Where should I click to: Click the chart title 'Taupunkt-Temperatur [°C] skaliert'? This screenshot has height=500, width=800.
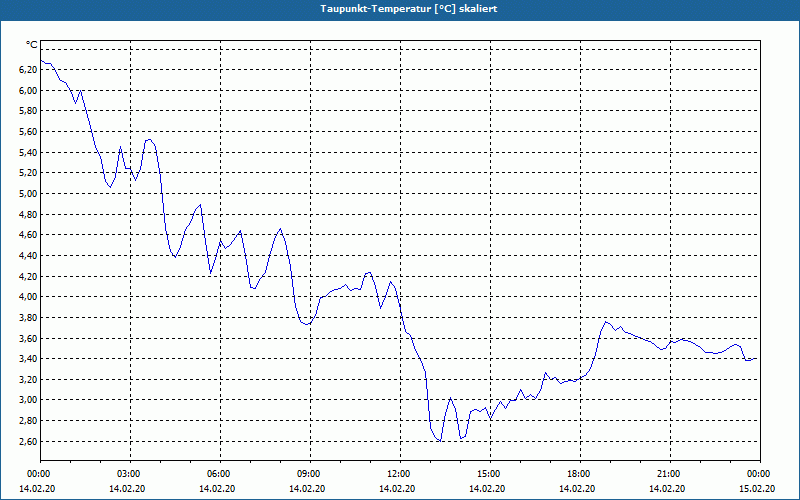409,9
